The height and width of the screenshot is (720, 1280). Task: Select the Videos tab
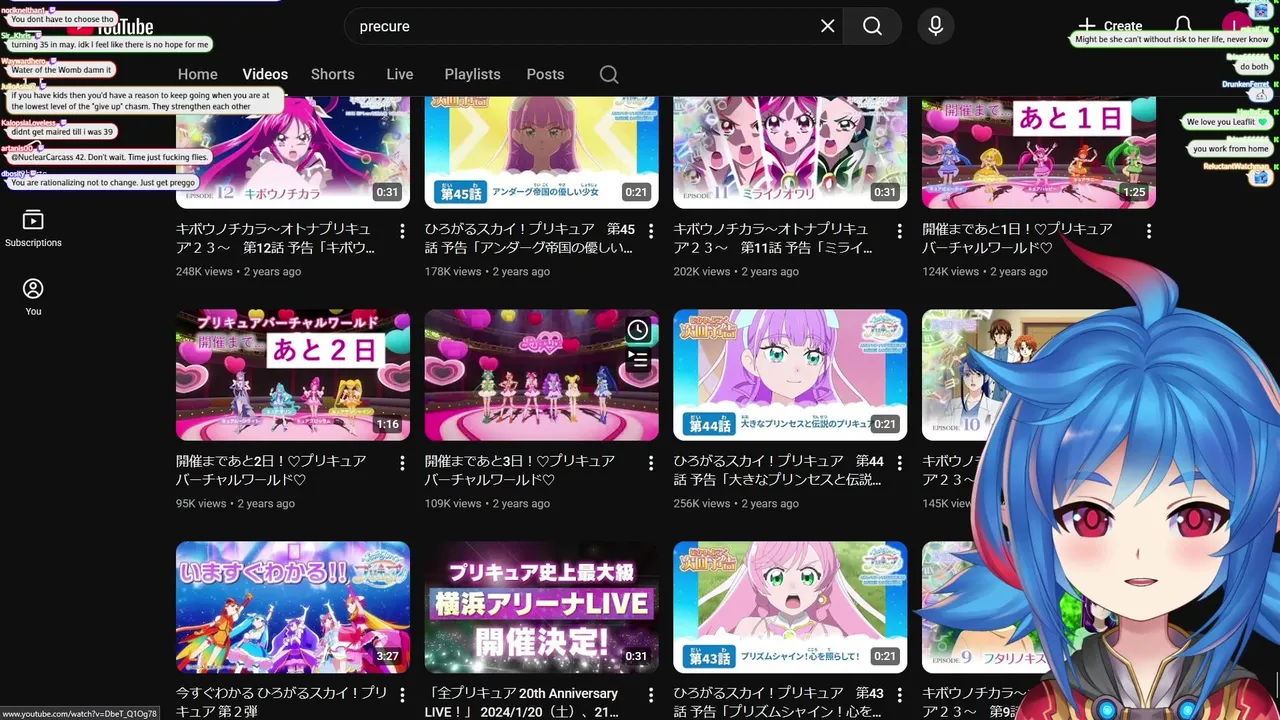coord(265,74)
